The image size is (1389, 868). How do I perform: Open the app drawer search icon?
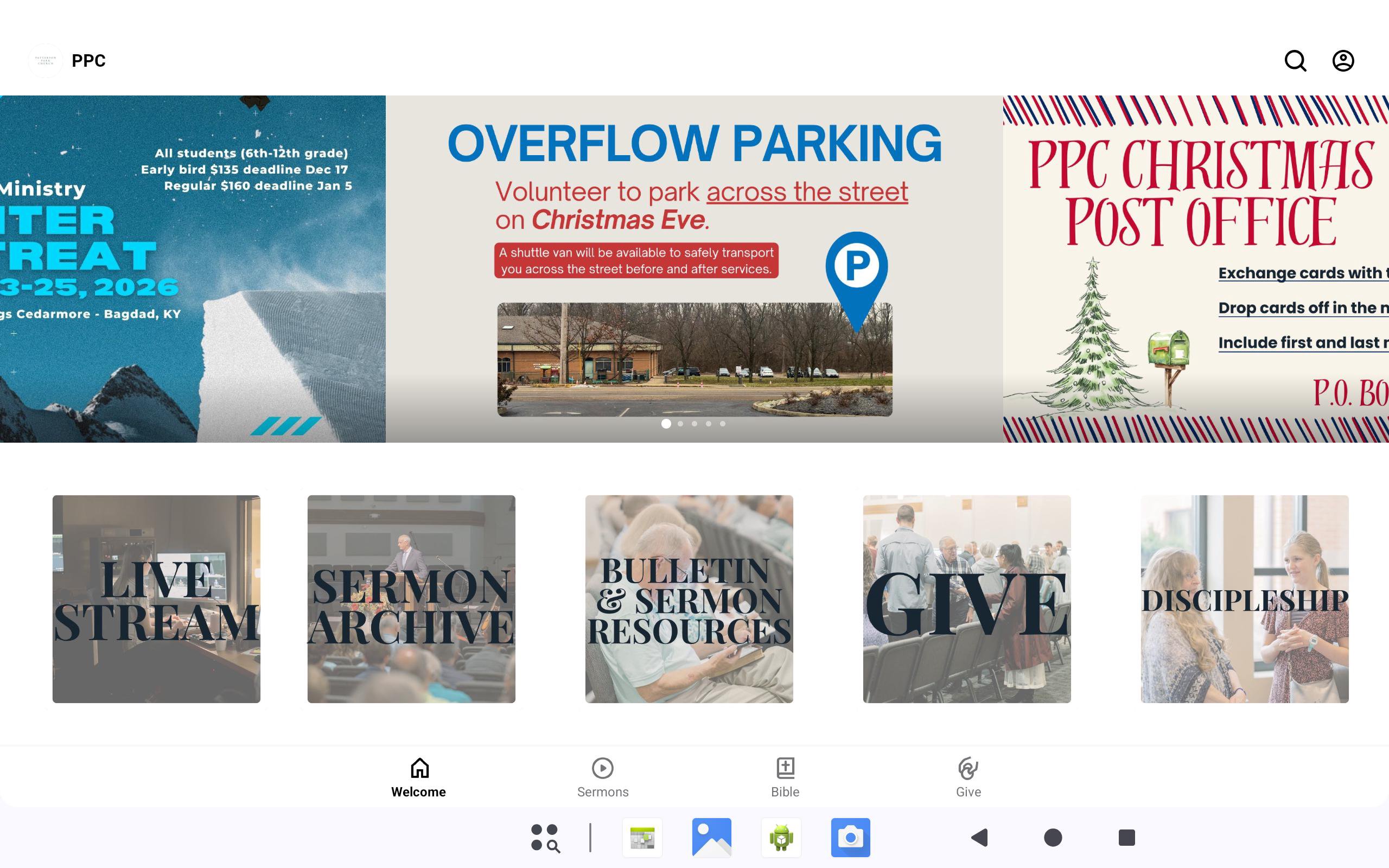[545, 838]
